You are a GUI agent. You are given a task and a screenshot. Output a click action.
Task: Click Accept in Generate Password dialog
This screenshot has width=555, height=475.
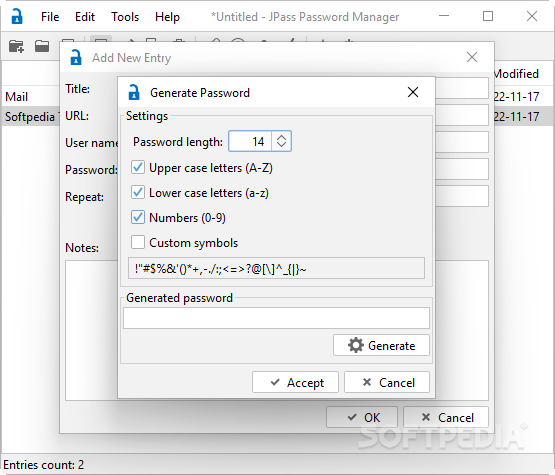click(295, 382)
